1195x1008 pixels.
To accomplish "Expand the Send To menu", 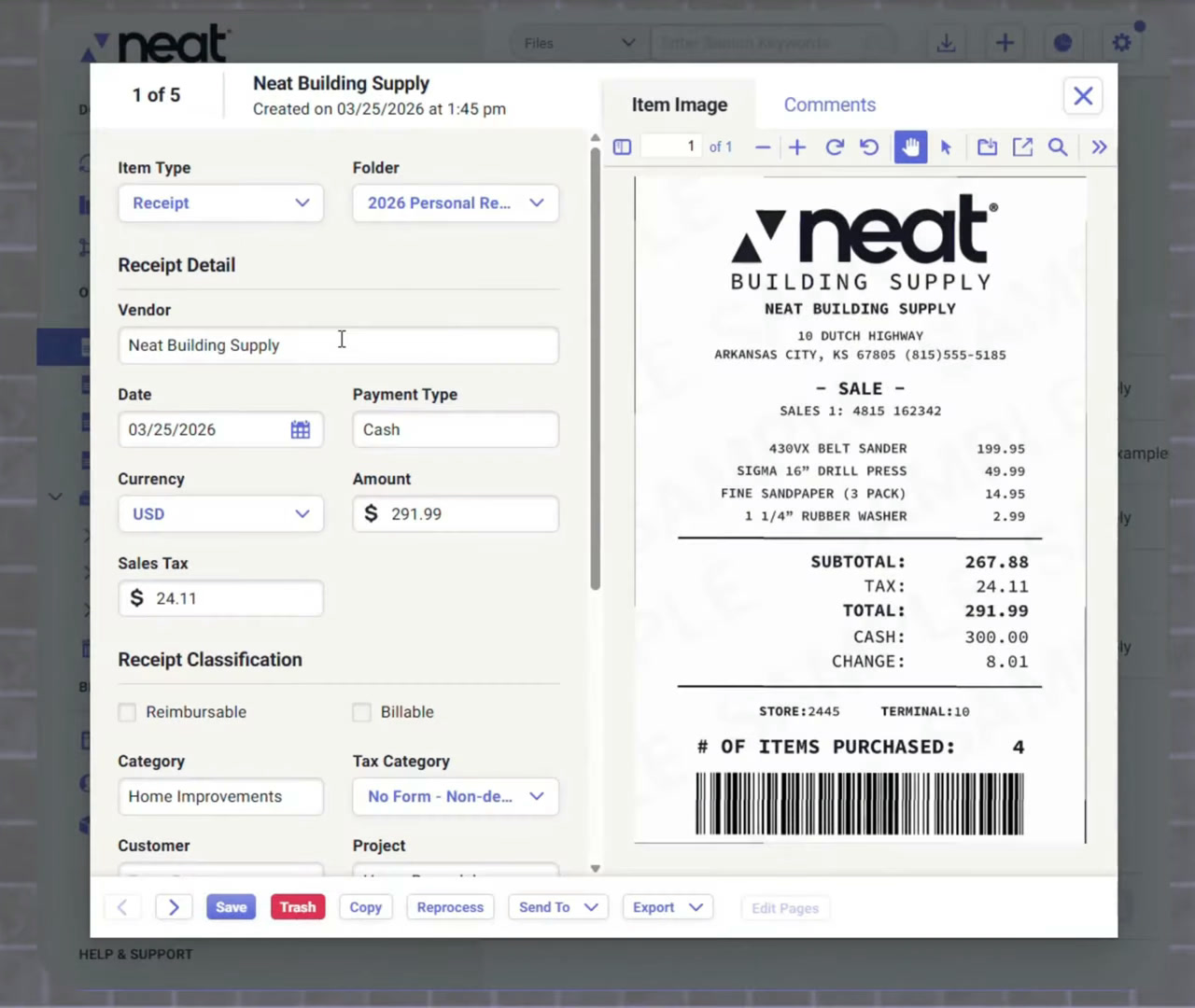I will [558, 907].
